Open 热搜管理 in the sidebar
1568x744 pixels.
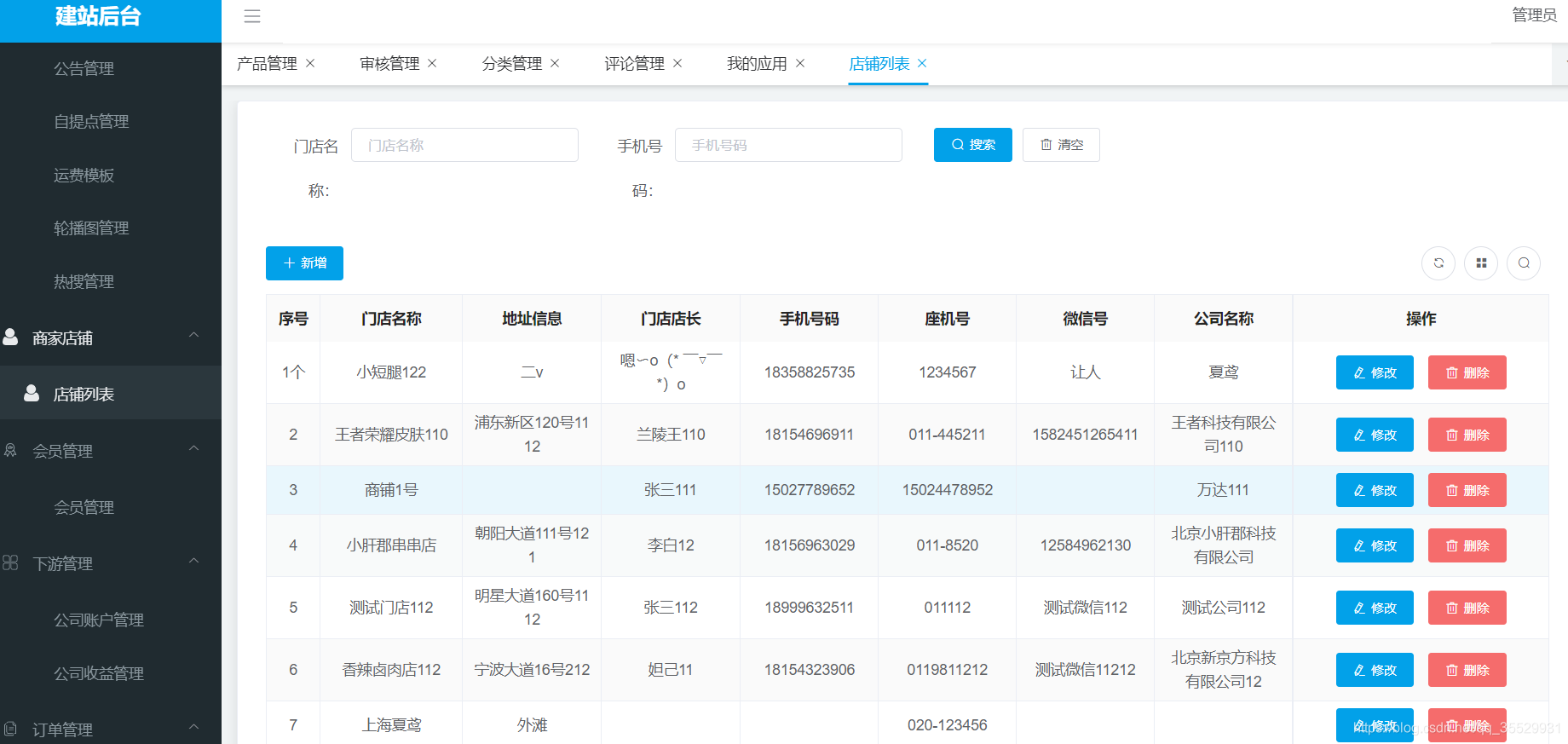[84, 281]
